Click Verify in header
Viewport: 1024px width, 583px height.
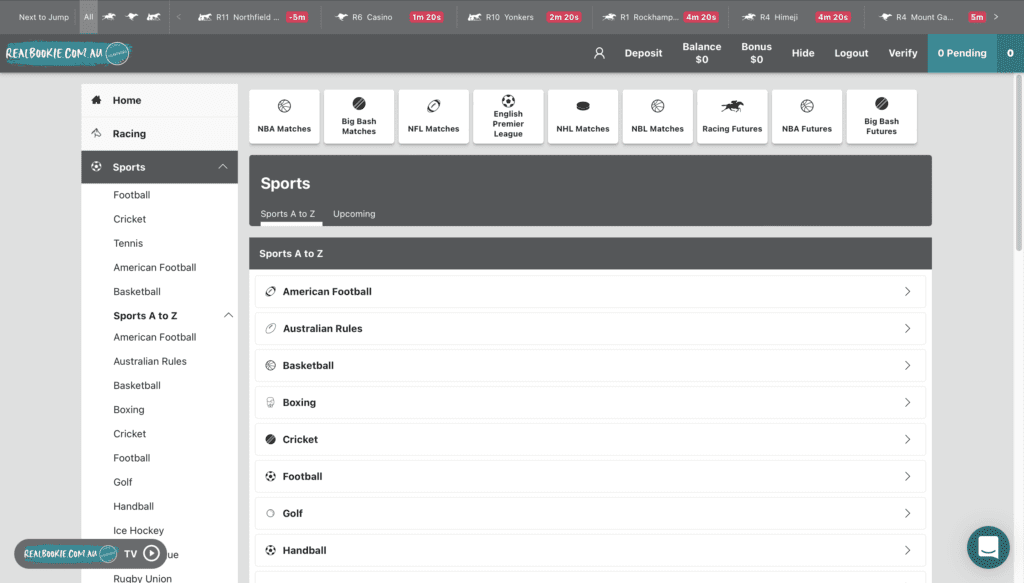pos(903,53)
